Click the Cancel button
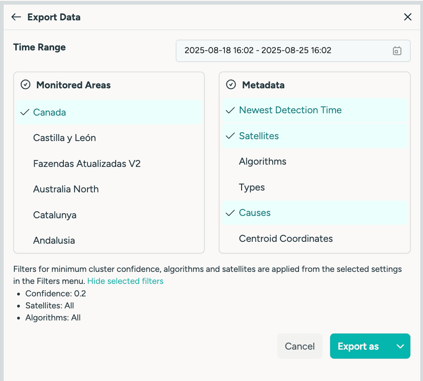This screenshot has height=381, width=423. [x=300, y=346]
